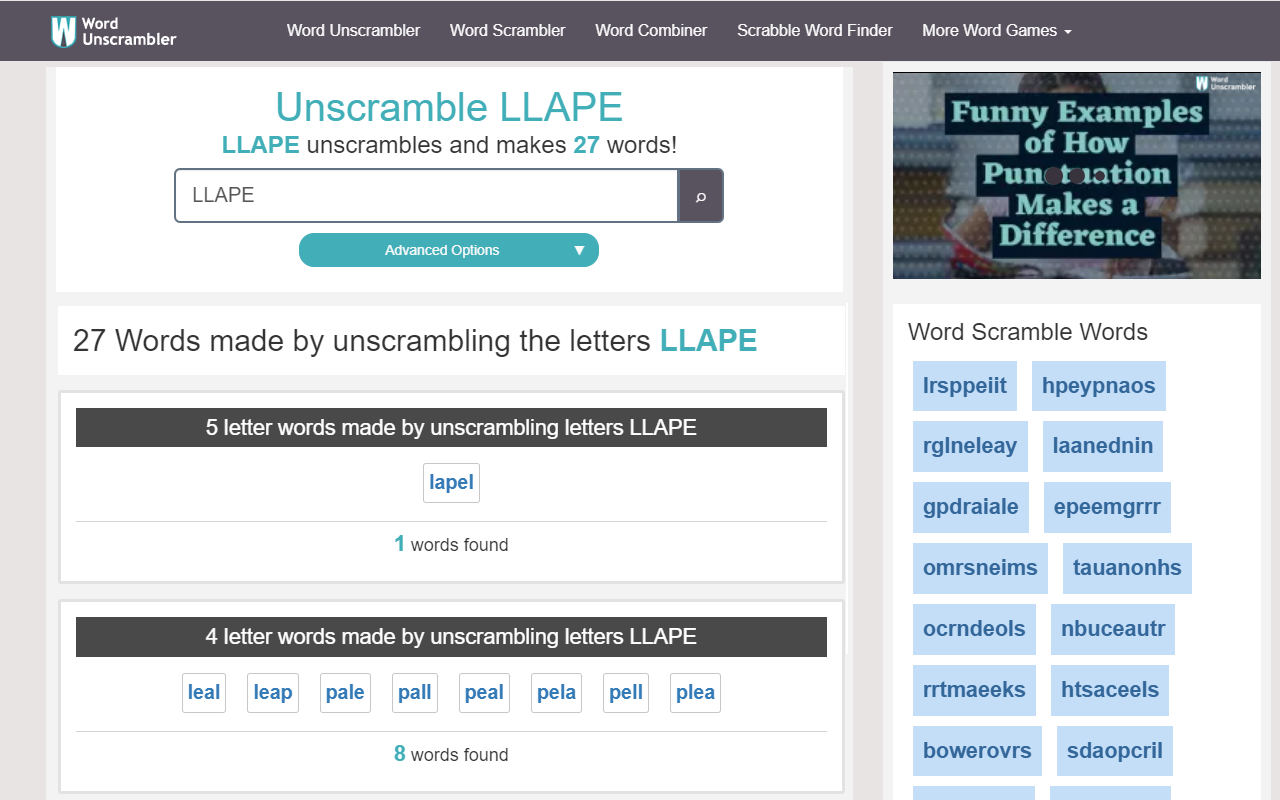
Task: Select the word leap
Action: point(272,692)
